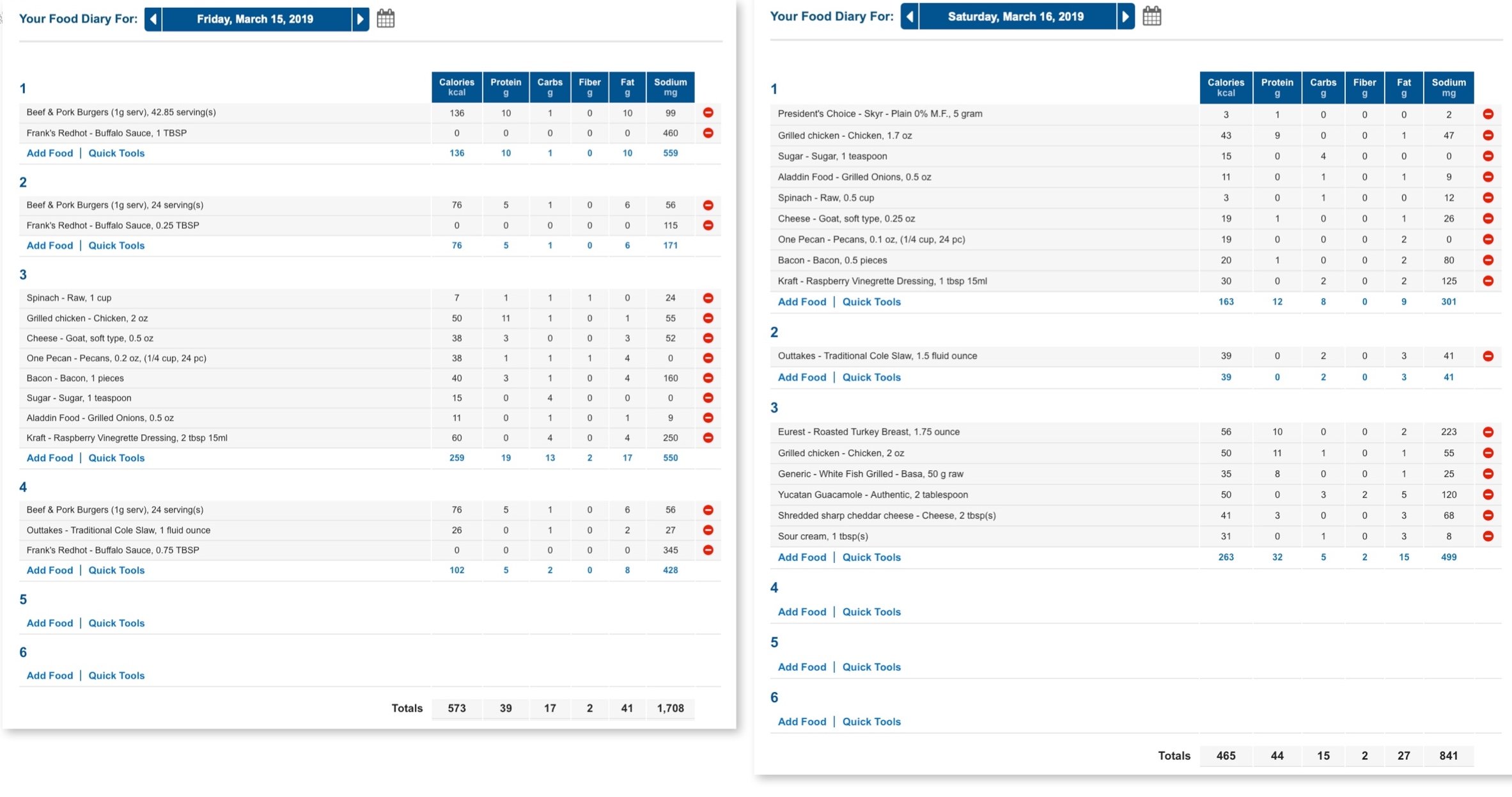Delete Kraft Raspberry Vinegrette 2 tbsp entry
Image resolution: width=1512 pixels, height=797 pixels.
(x=708, y=438)
